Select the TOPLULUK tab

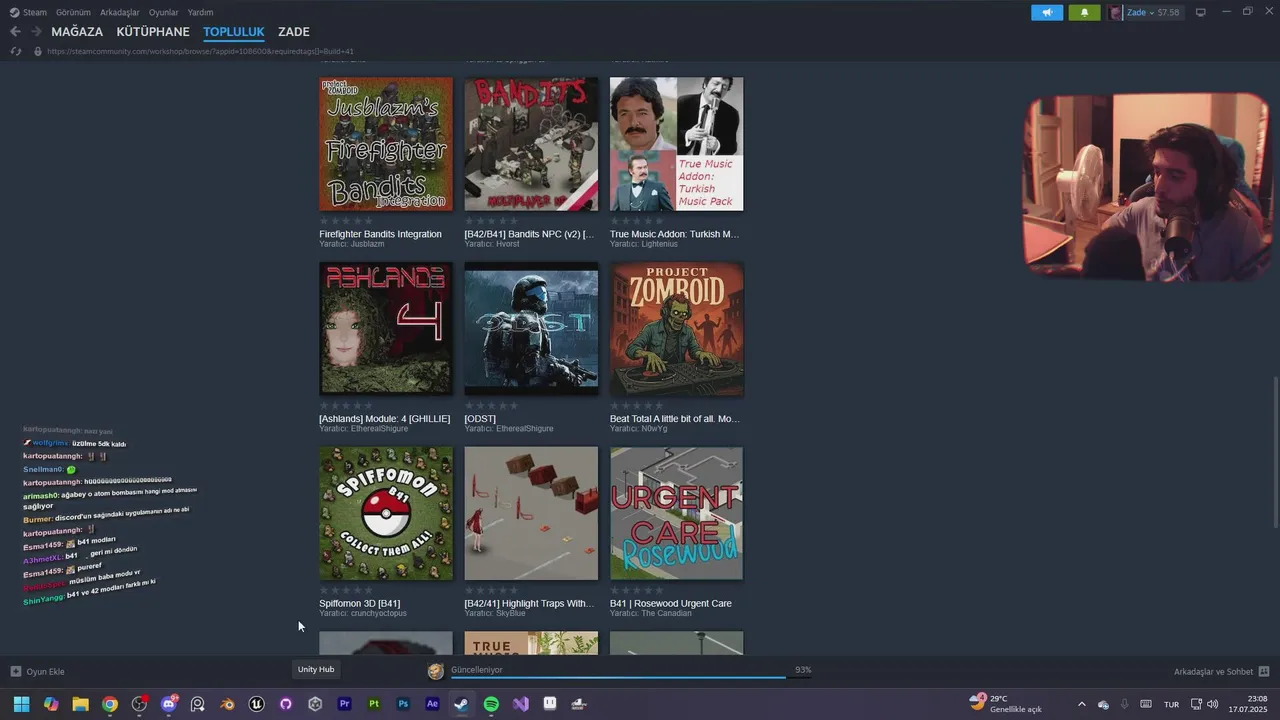tap(234, 32)
